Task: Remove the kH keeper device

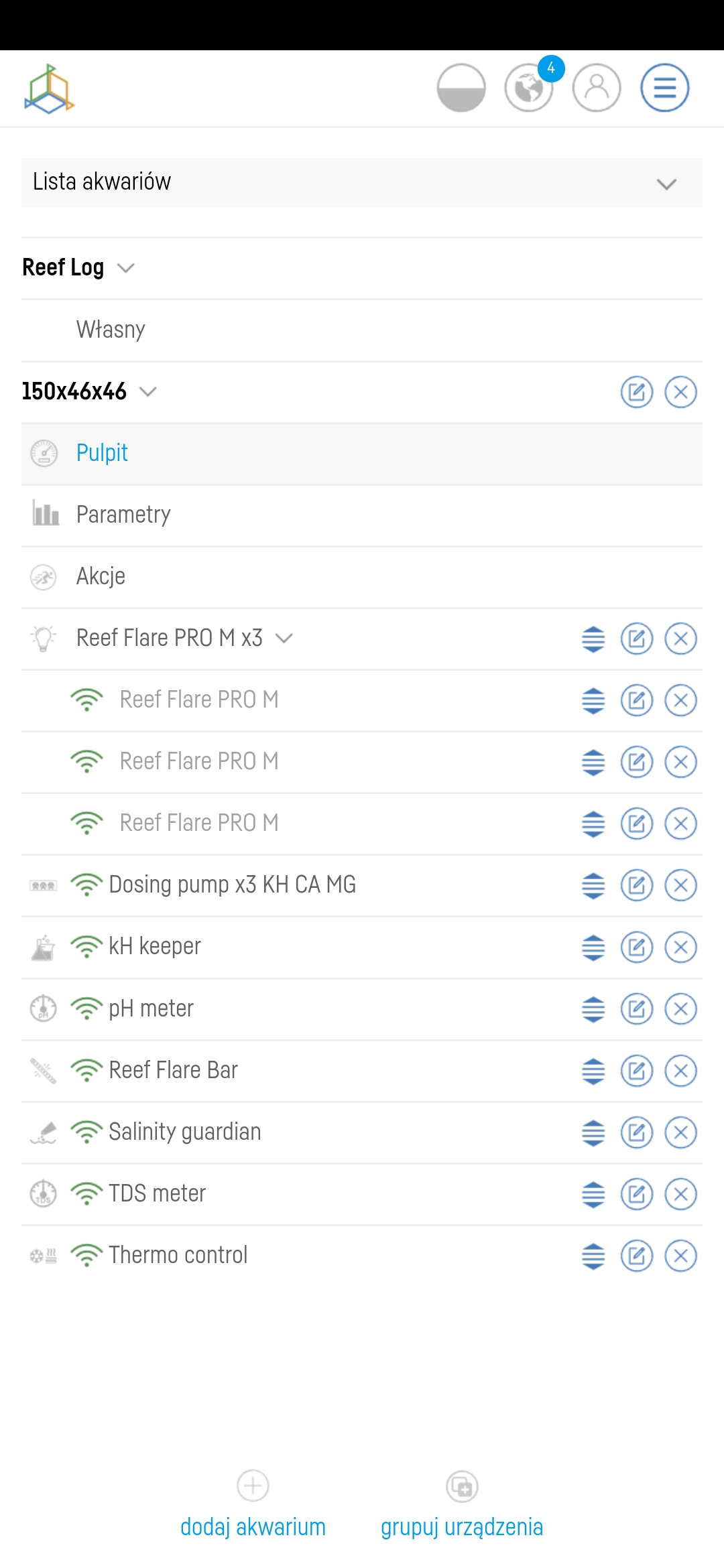Action: point(680,948)
